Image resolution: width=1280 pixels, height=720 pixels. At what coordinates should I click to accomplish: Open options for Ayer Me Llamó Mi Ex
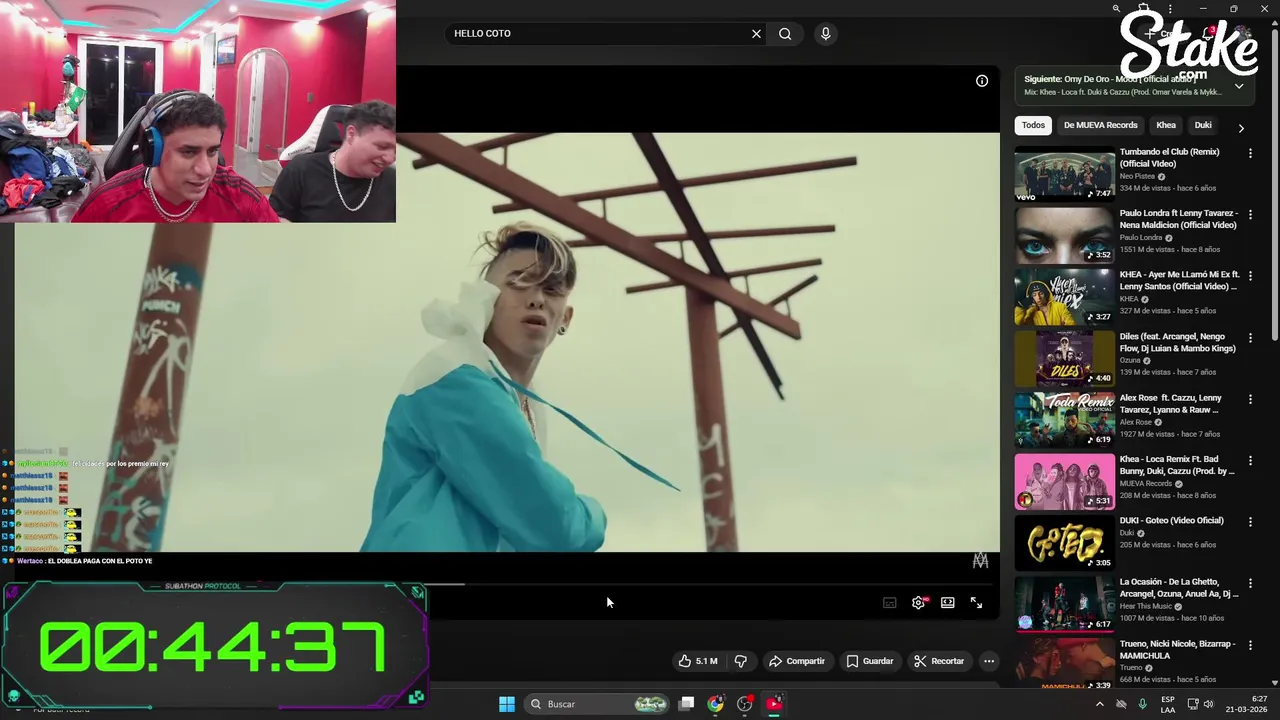[1250, 276]
